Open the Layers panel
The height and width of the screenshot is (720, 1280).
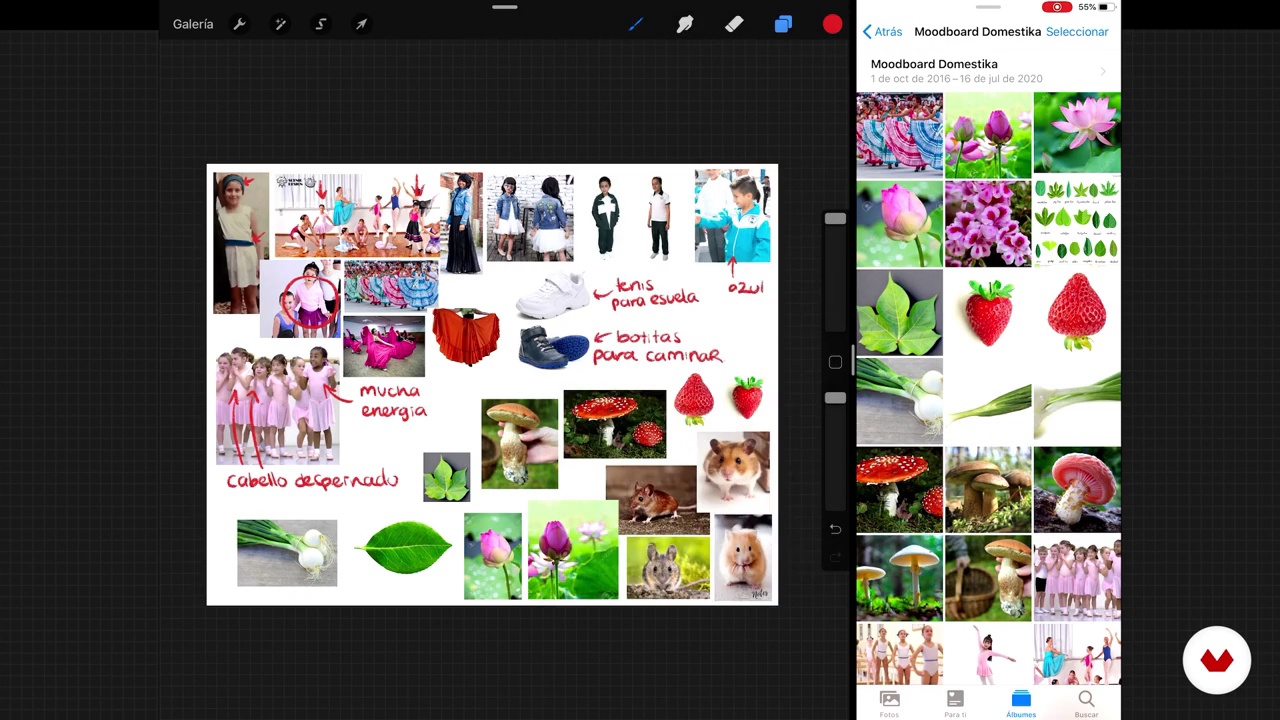[783, 24]
